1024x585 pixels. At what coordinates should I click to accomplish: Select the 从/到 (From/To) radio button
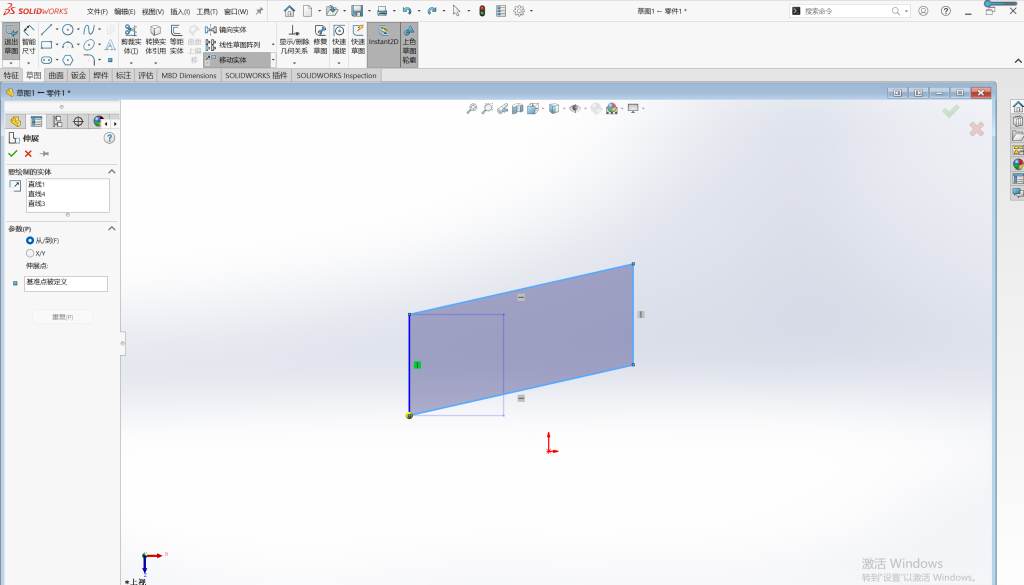30,241
